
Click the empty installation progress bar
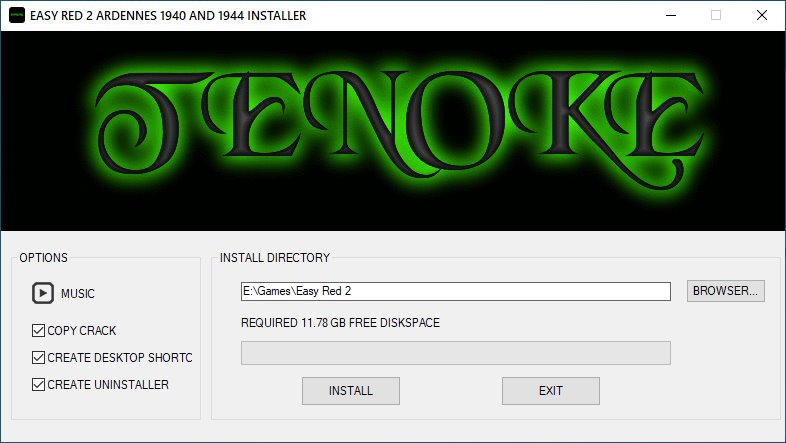[x=455, y=353]
